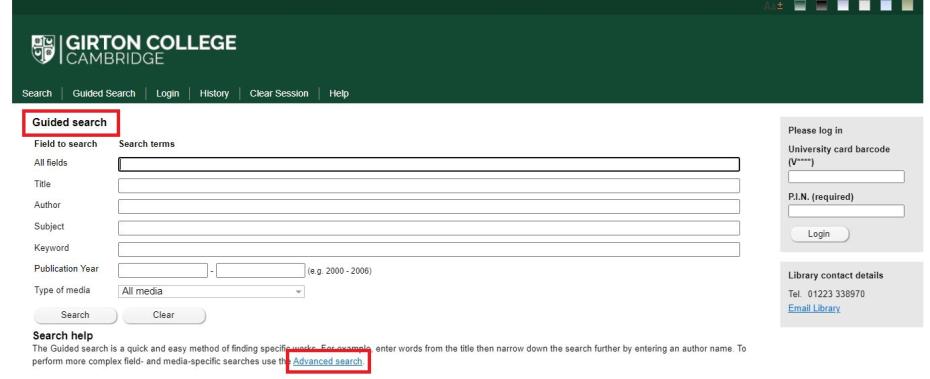Image resolution: width=930 pixels, height=379 pixels.
Task: Focus the Publication Year end box
Action: coord(260,270)
